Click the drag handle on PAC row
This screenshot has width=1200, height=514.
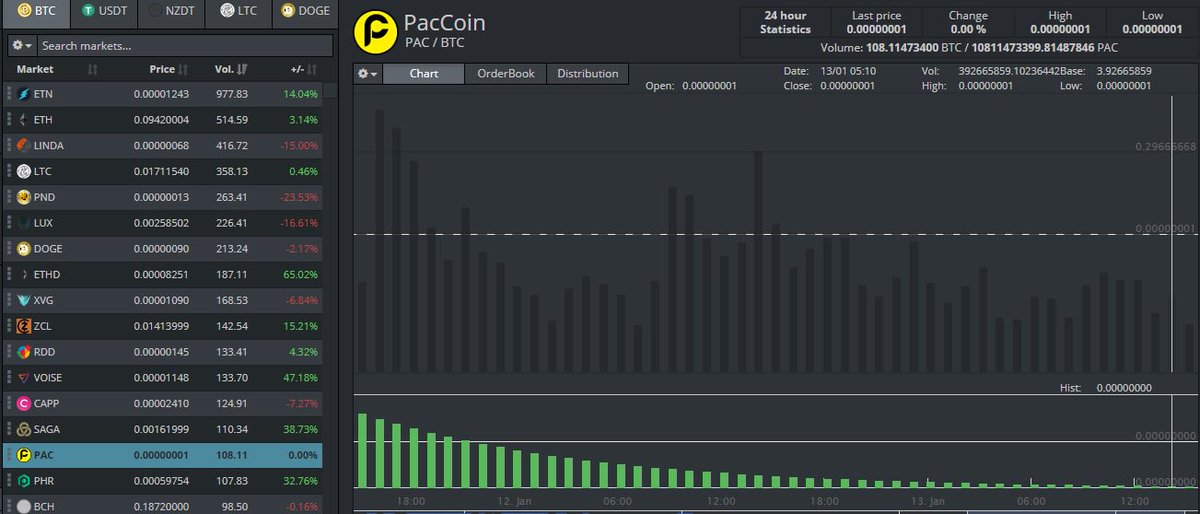(x=9, y=455)
